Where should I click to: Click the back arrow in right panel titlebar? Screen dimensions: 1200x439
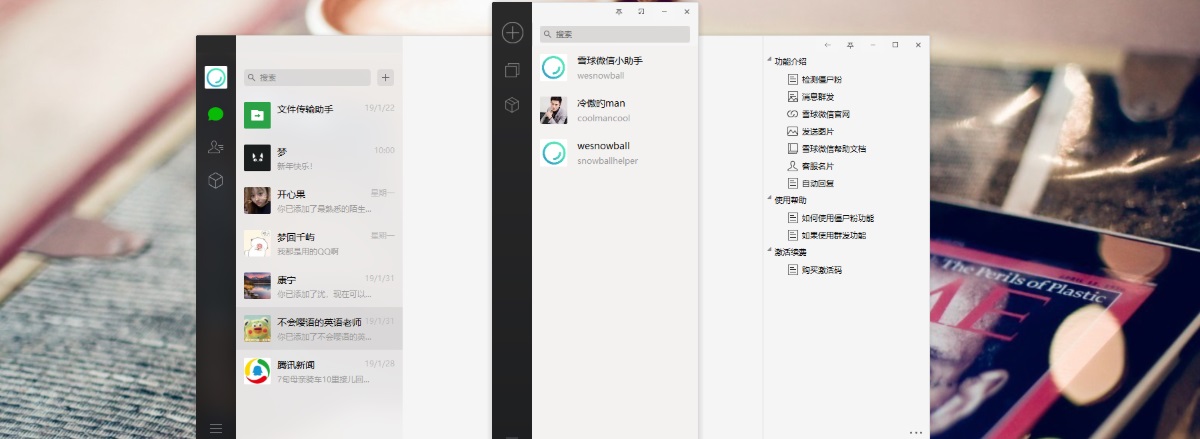click(828, 45)
